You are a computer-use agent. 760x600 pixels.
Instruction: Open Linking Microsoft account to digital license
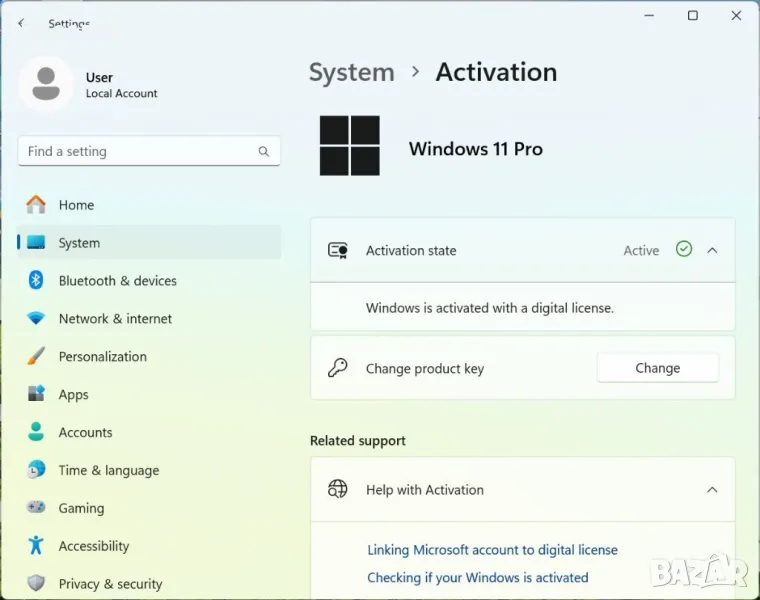coord(492,550)
